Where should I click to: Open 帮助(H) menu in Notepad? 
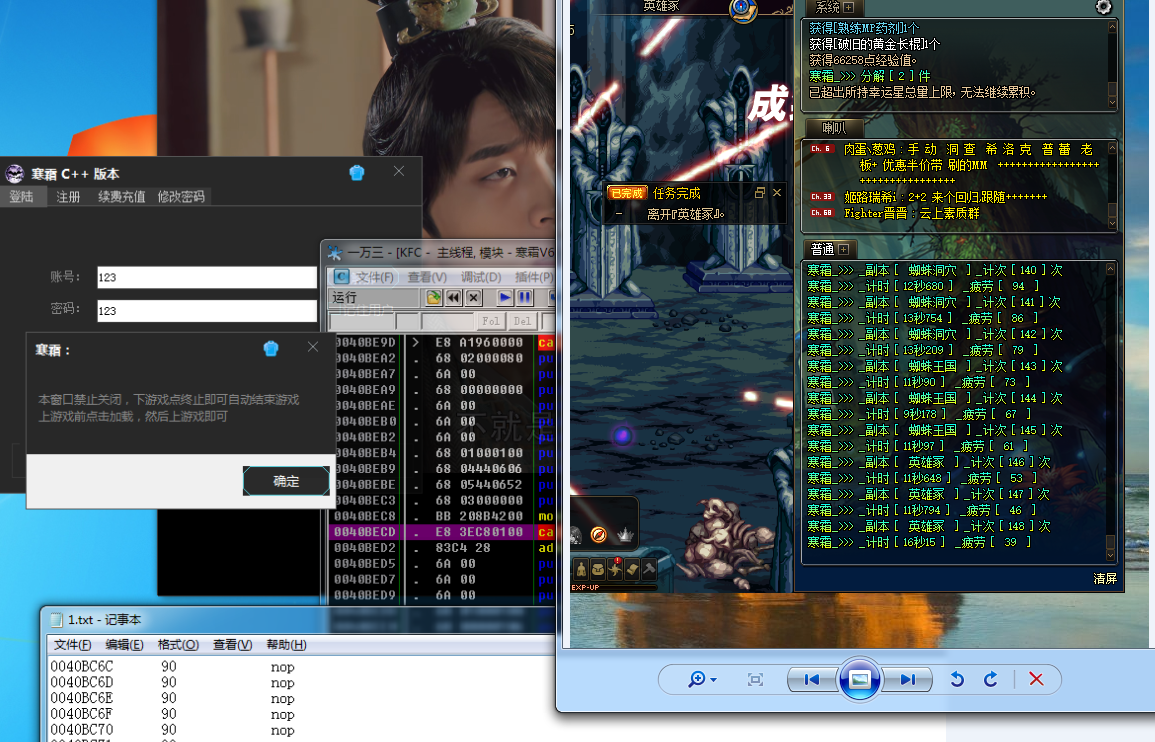click(287, 645)
